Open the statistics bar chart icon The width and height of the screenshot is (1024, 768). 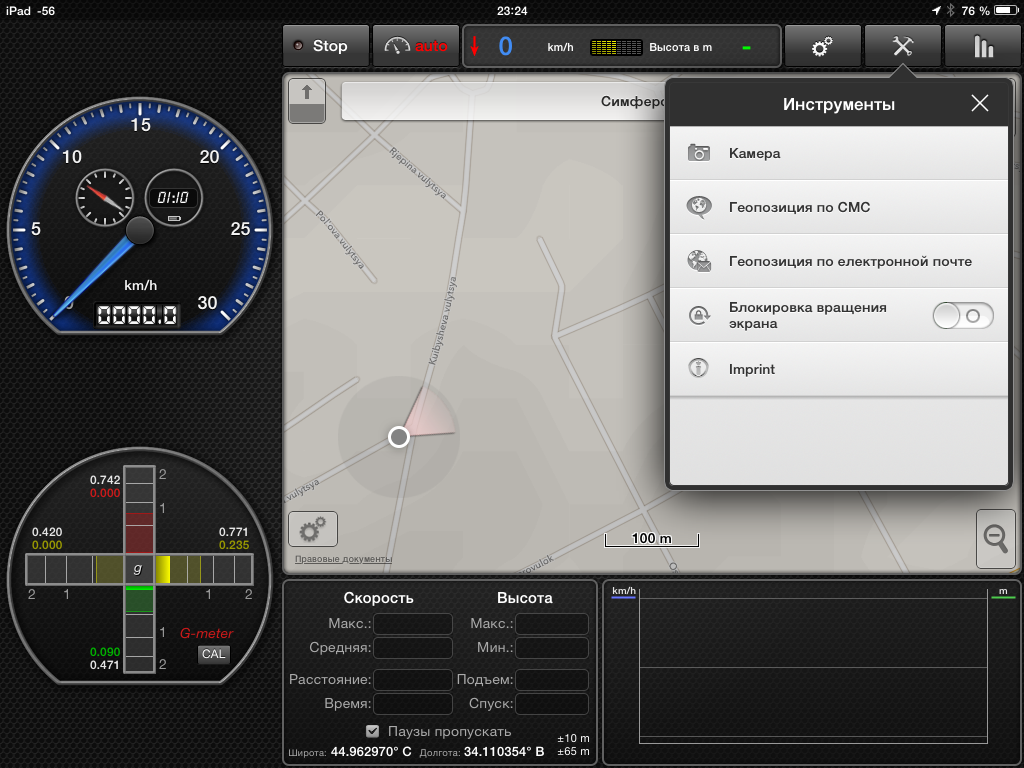[x=983, y=46]
